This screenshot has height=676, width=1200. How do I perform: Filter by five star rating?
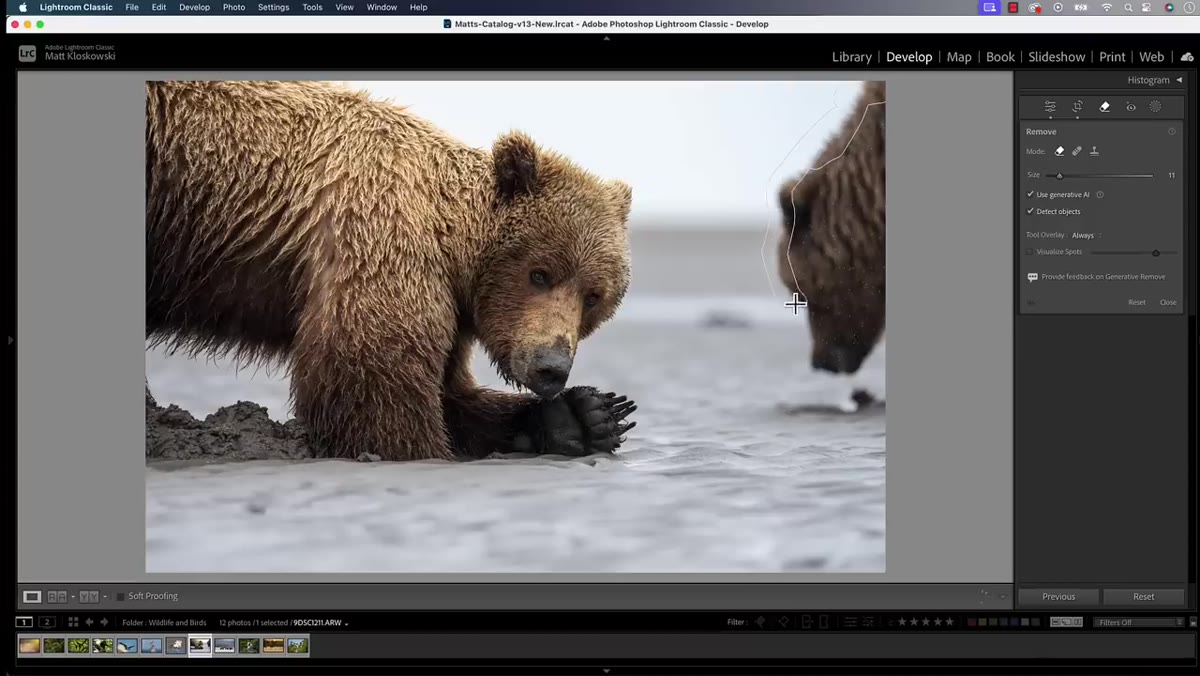point(949,622)
